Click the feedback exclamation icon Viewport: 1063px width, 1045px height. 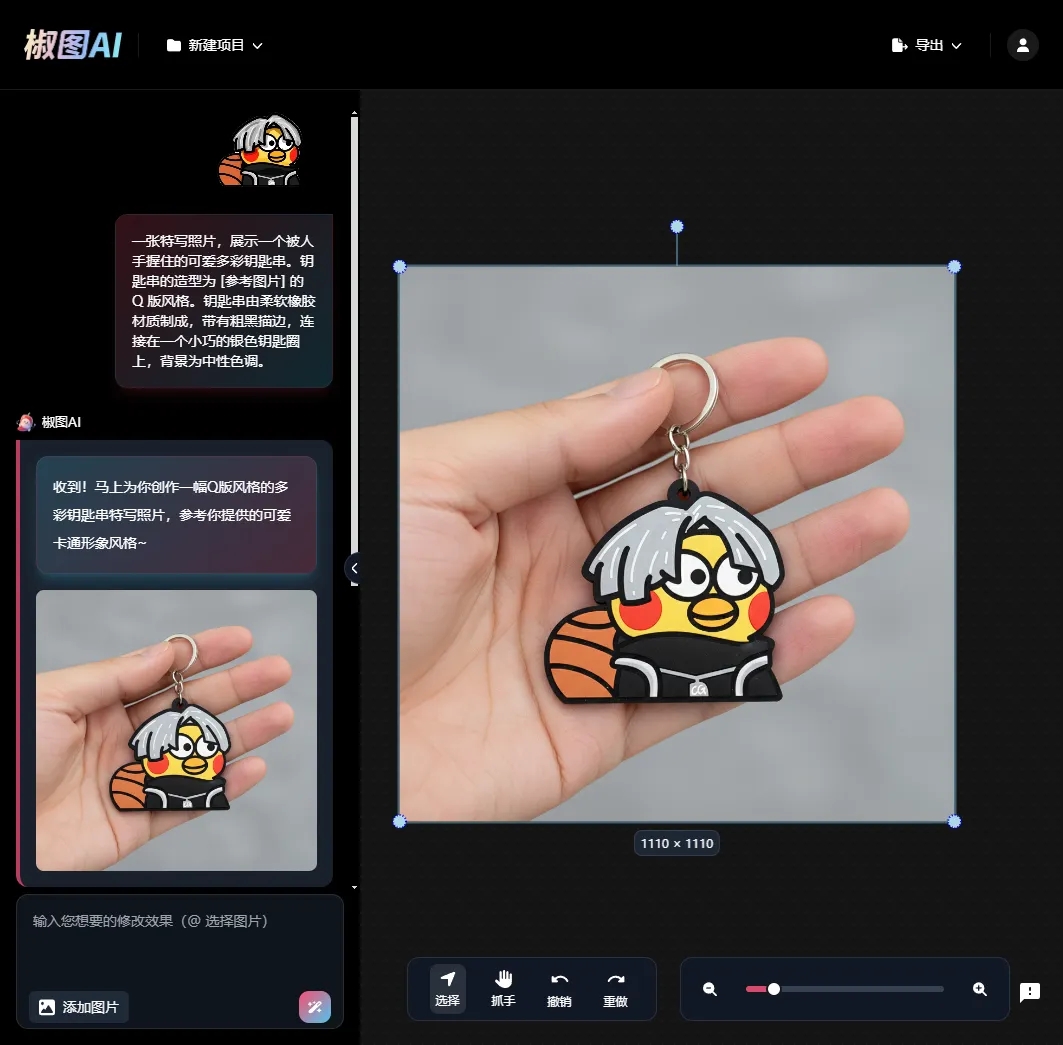pos(1030,992)
